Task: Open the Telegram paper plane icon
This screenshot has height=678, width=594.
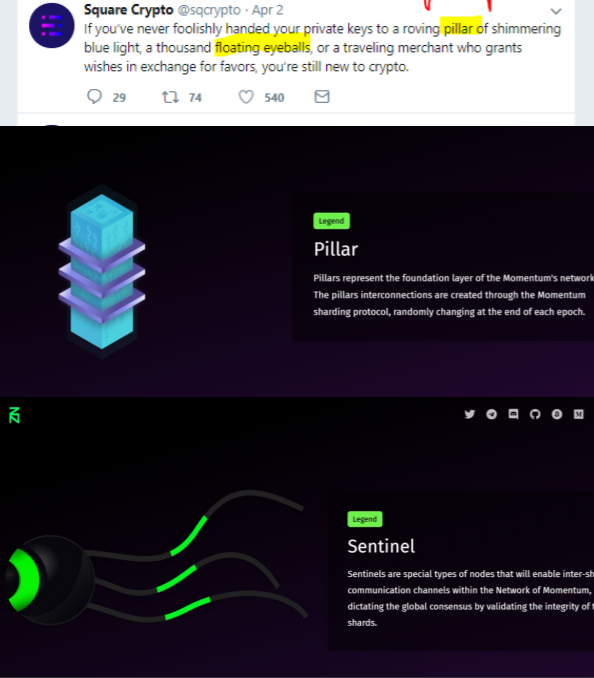Action: (492, 414)
